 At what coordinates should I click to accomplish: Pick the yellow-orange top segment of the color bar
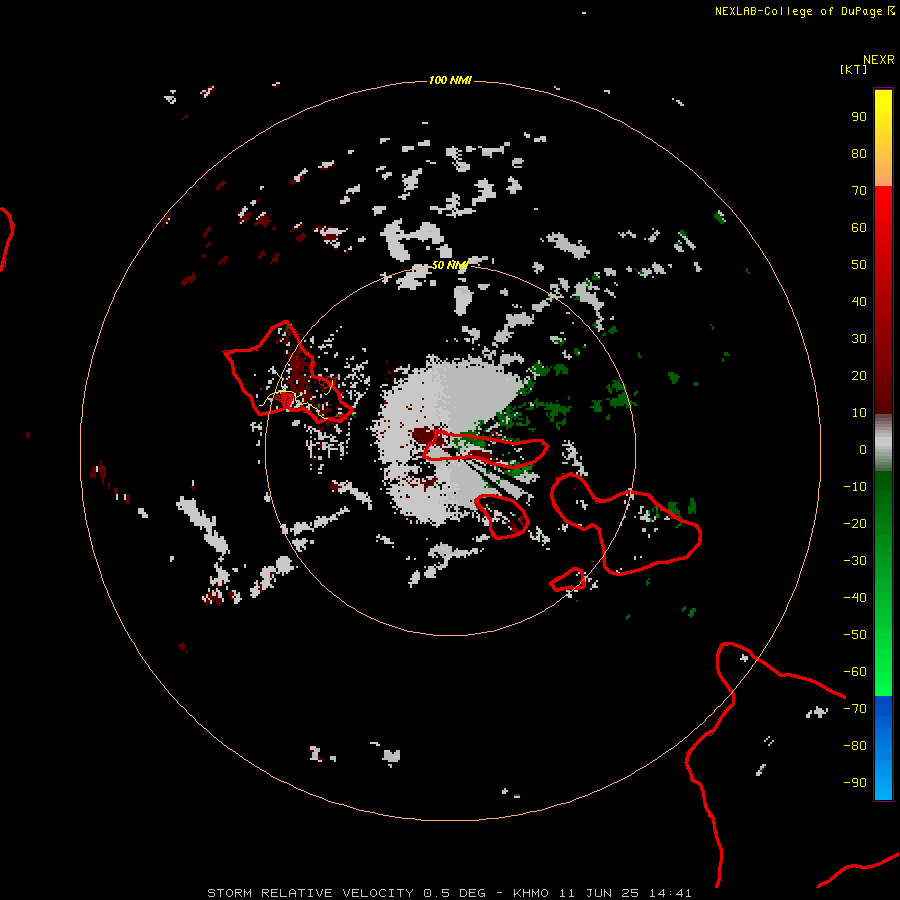pos(883,138)
